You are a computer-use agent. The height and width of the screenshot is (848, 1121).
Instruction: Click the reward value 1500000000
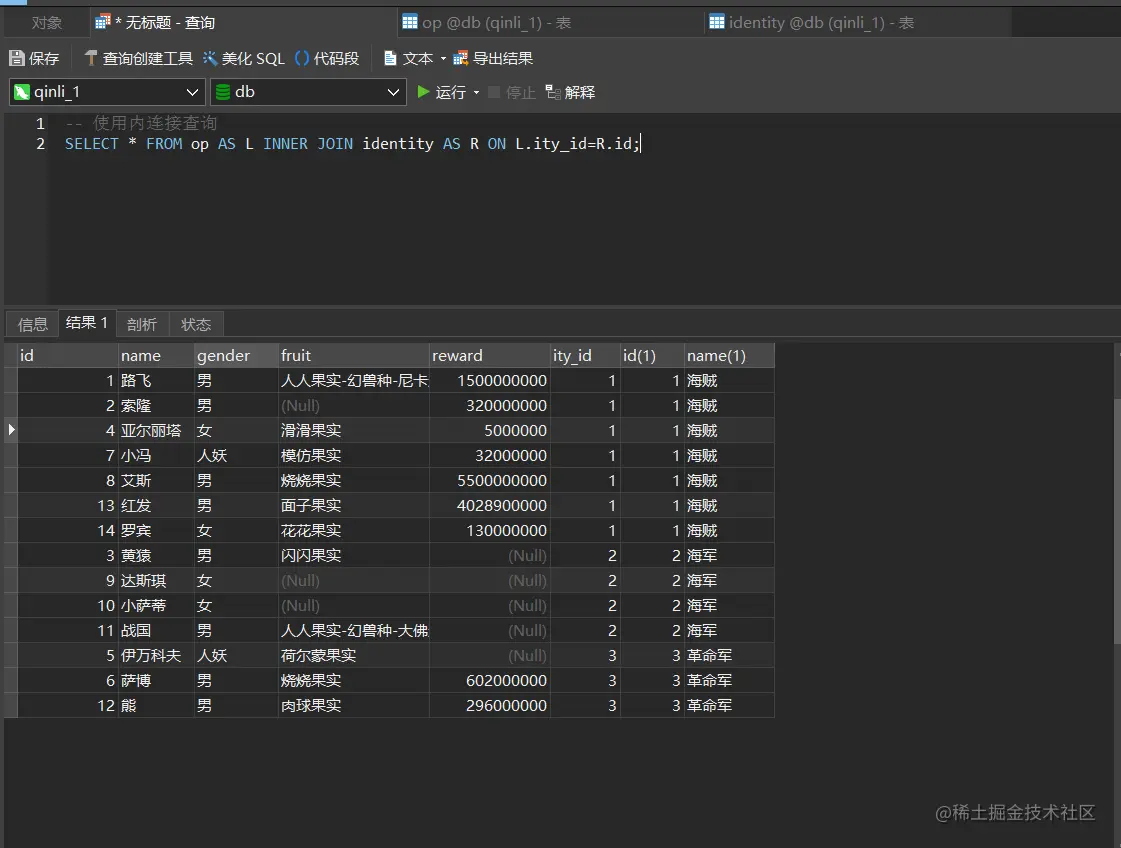point(490,380)
